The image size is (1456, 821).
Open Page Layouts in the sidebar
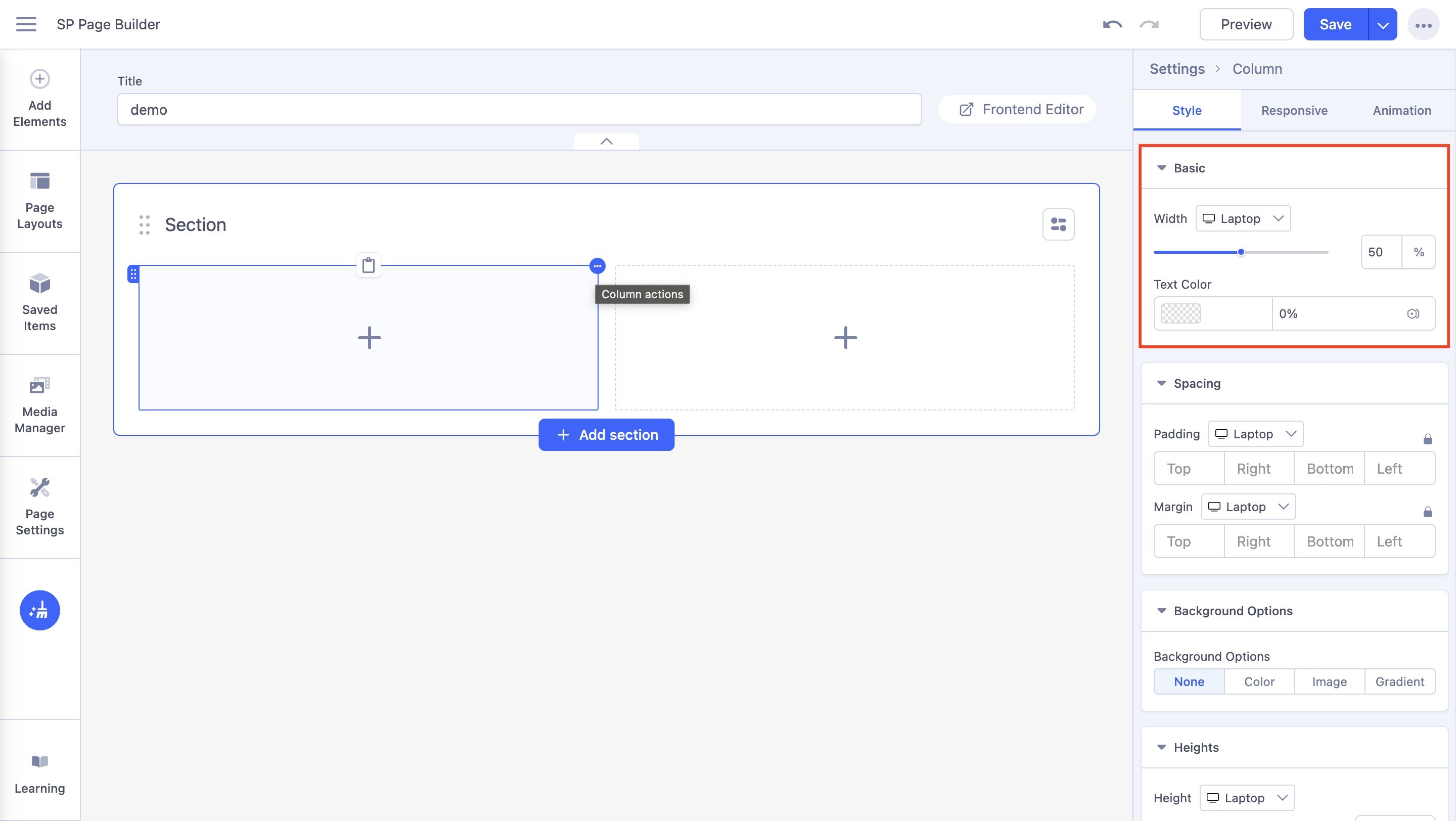(39, 200)
